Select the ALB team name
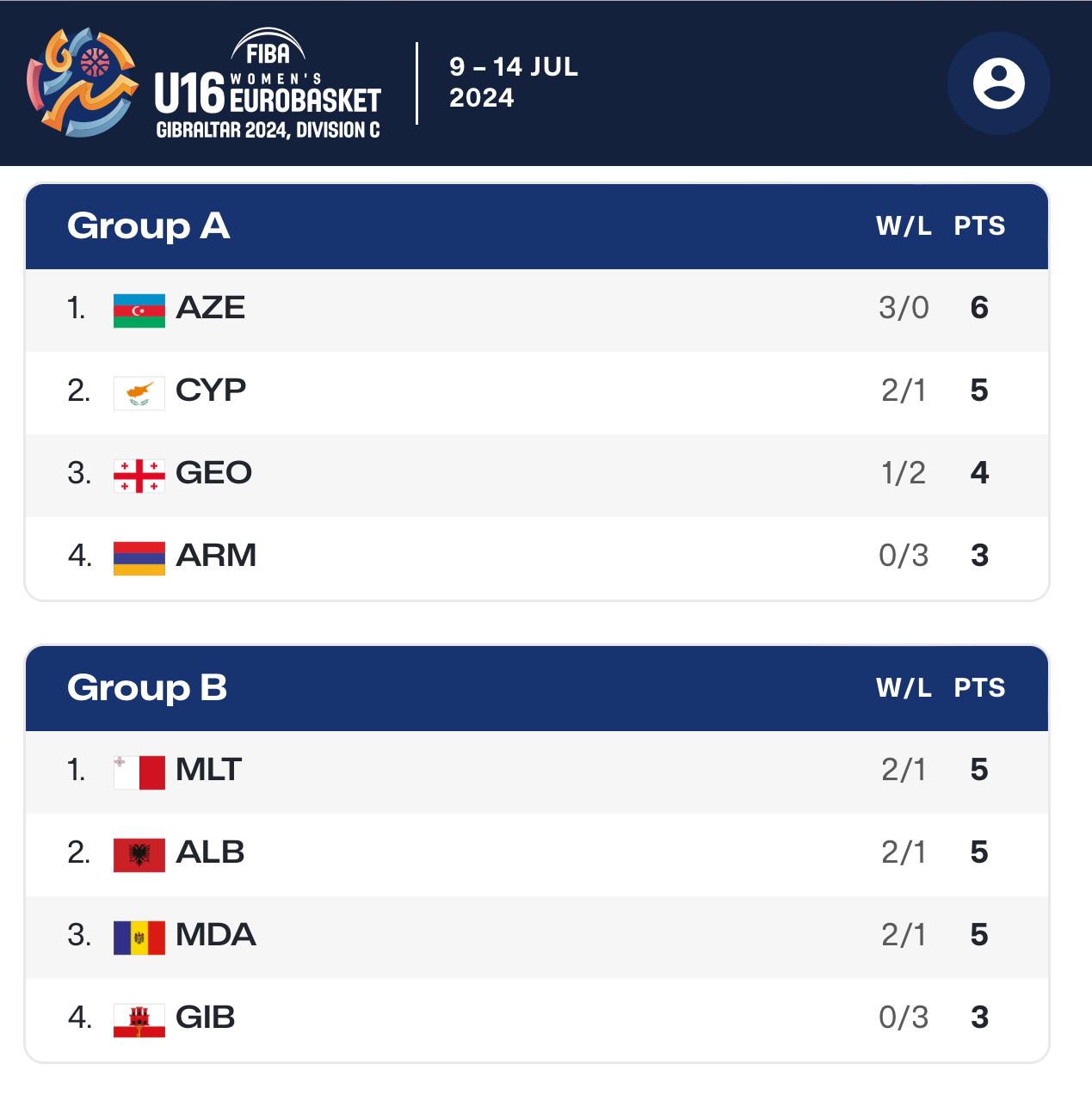1092x1101 pixels. pos(210,852)
